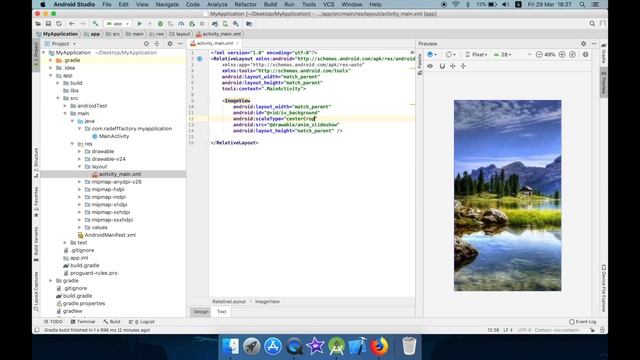Zoom in the preview with plus icon

[562, 54]
